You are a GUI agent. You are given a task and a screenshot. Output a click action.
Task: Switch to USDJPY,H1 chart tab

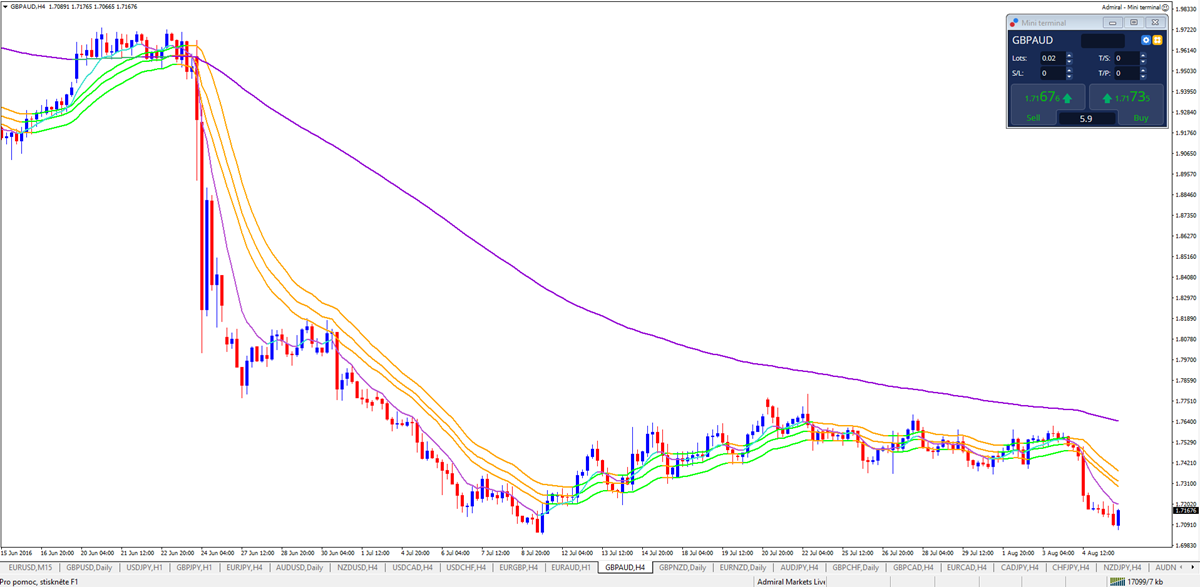click(143, 567)
